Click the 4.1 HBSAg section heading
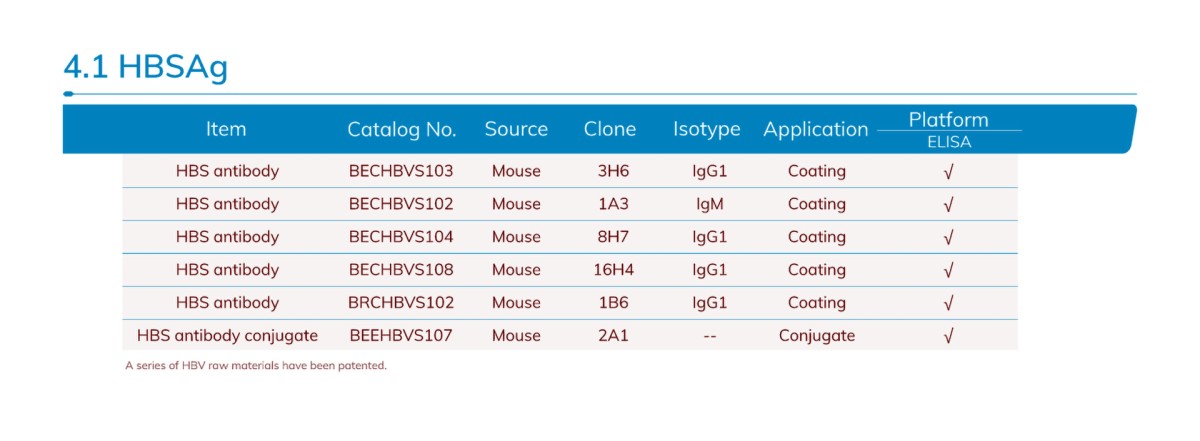Screen dimensions: 1200x441 click(146, 67)
